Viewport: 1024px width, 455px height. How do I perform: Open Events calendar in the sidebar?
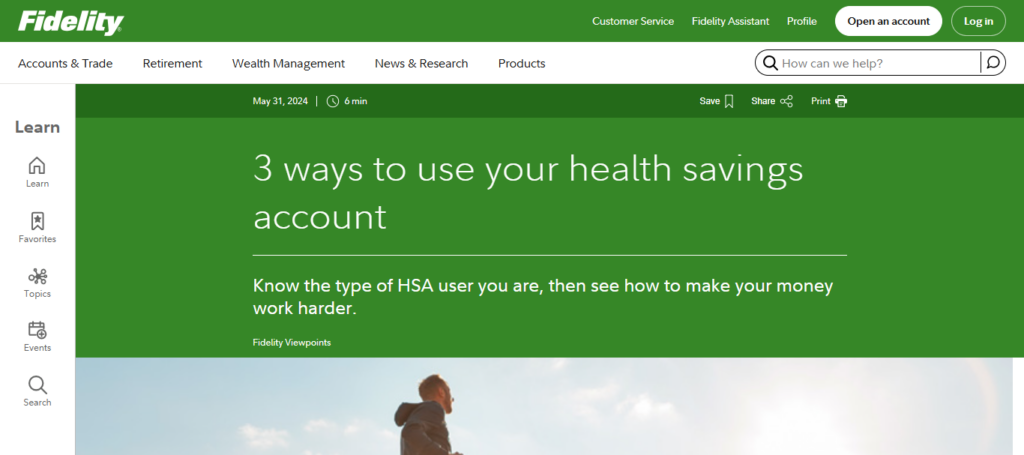[x=37, y=336]
